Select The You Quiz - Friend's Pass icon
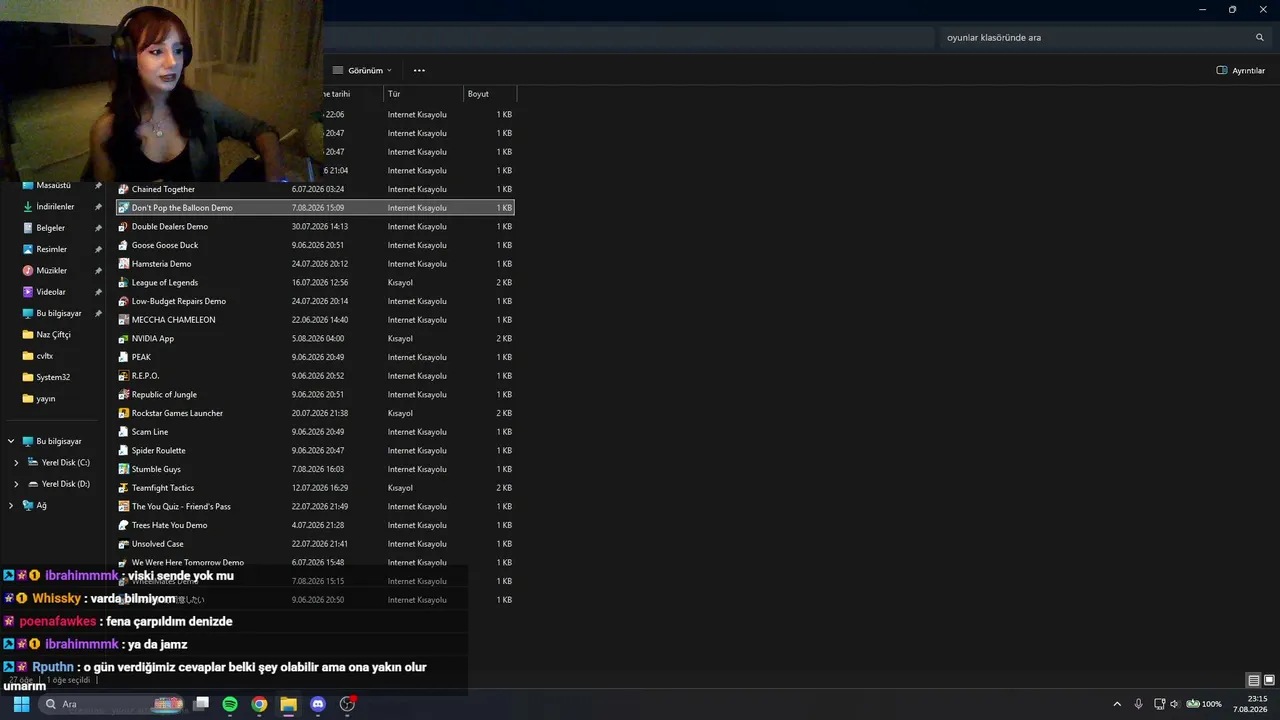The height and width of the screenshot is (720, 1280). [124, 507]
